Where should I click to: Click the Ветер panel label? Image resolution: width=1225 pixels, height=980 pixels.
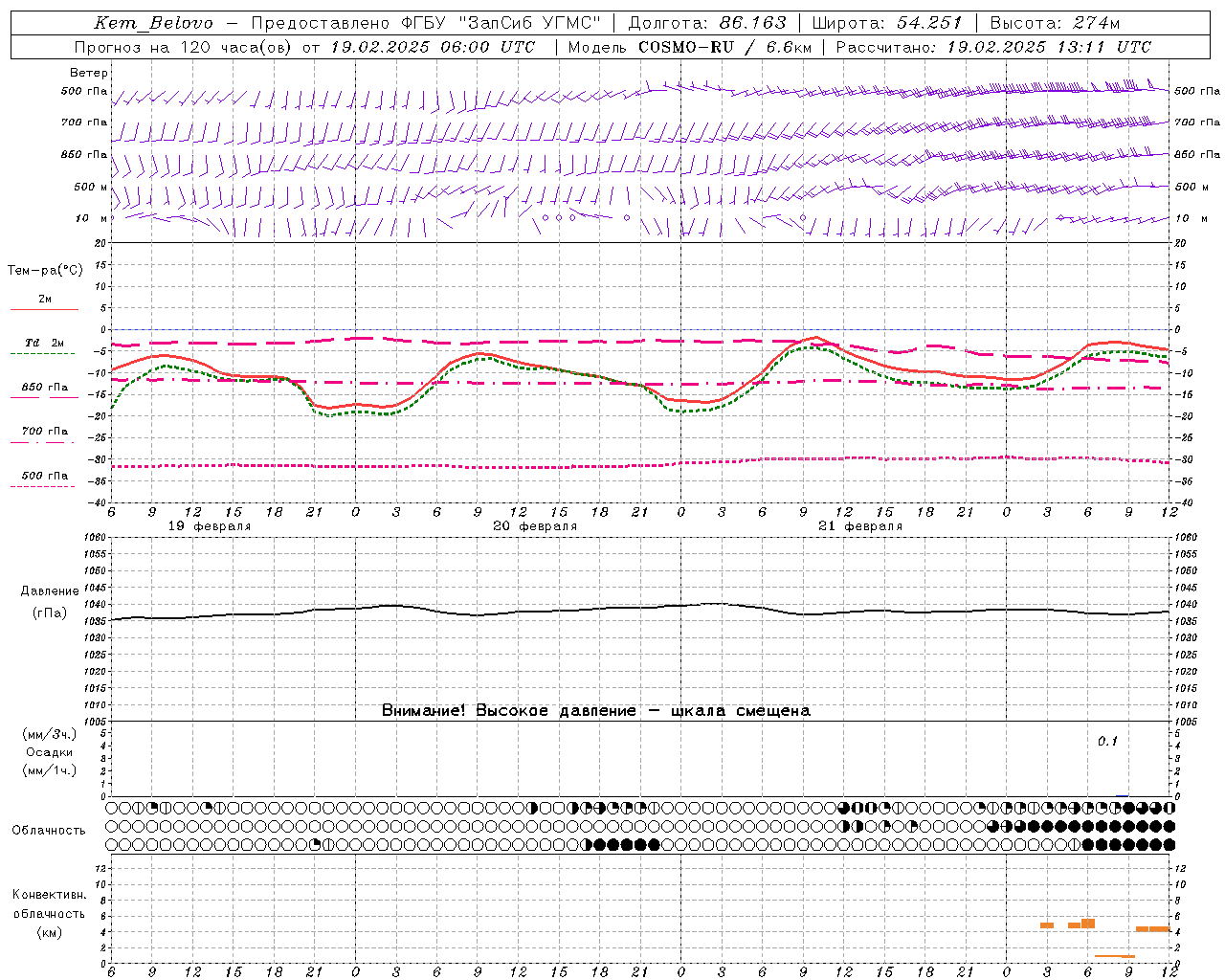click(x=89, y=73)
